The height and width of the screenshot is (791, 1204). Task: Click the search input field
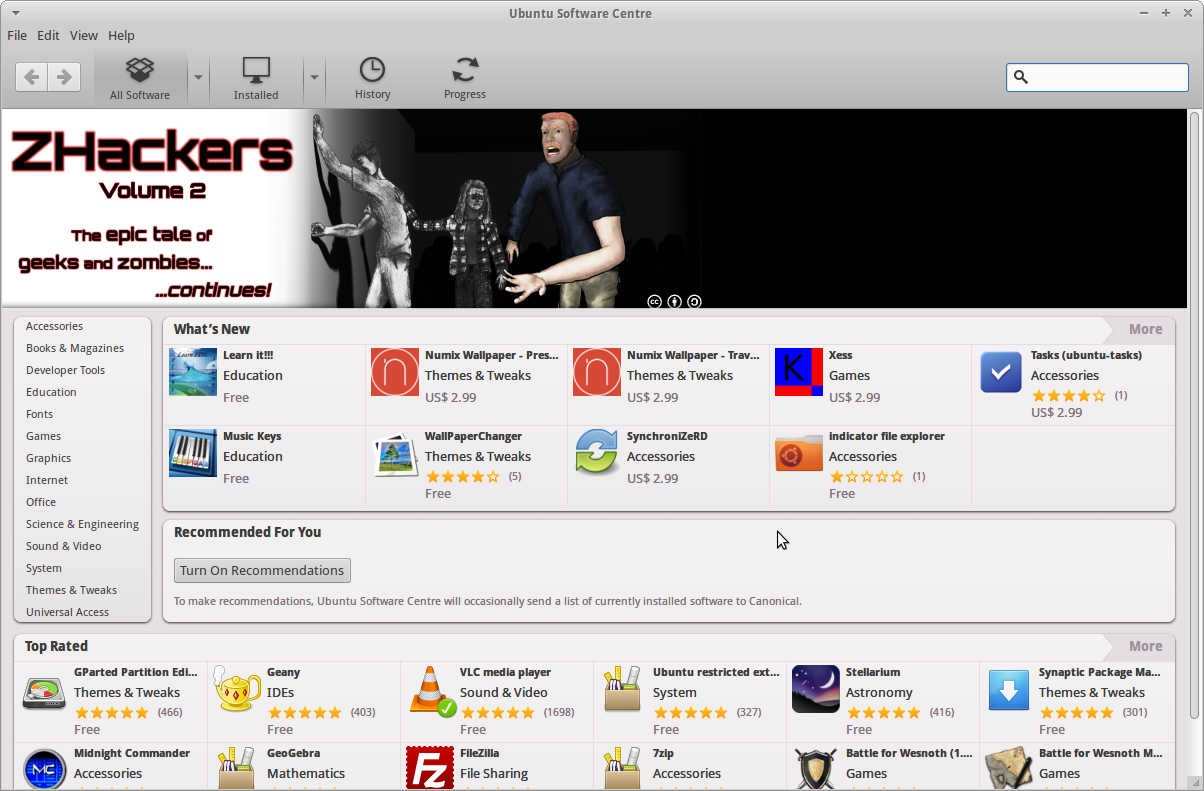[1097, 77]
